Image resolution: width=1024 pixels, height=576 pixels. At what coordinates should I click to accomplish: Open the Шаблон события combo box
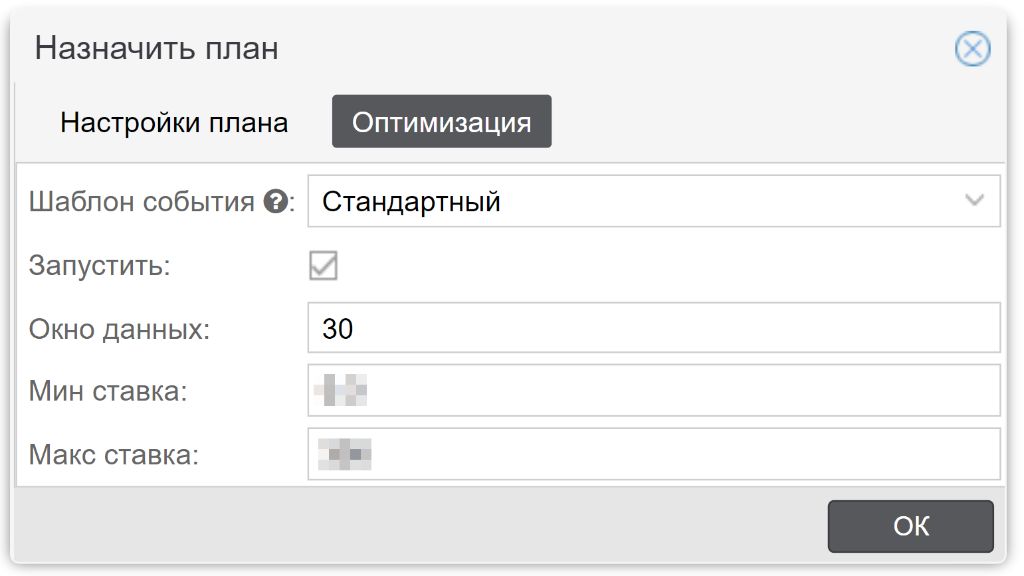[x=654, y=201]
